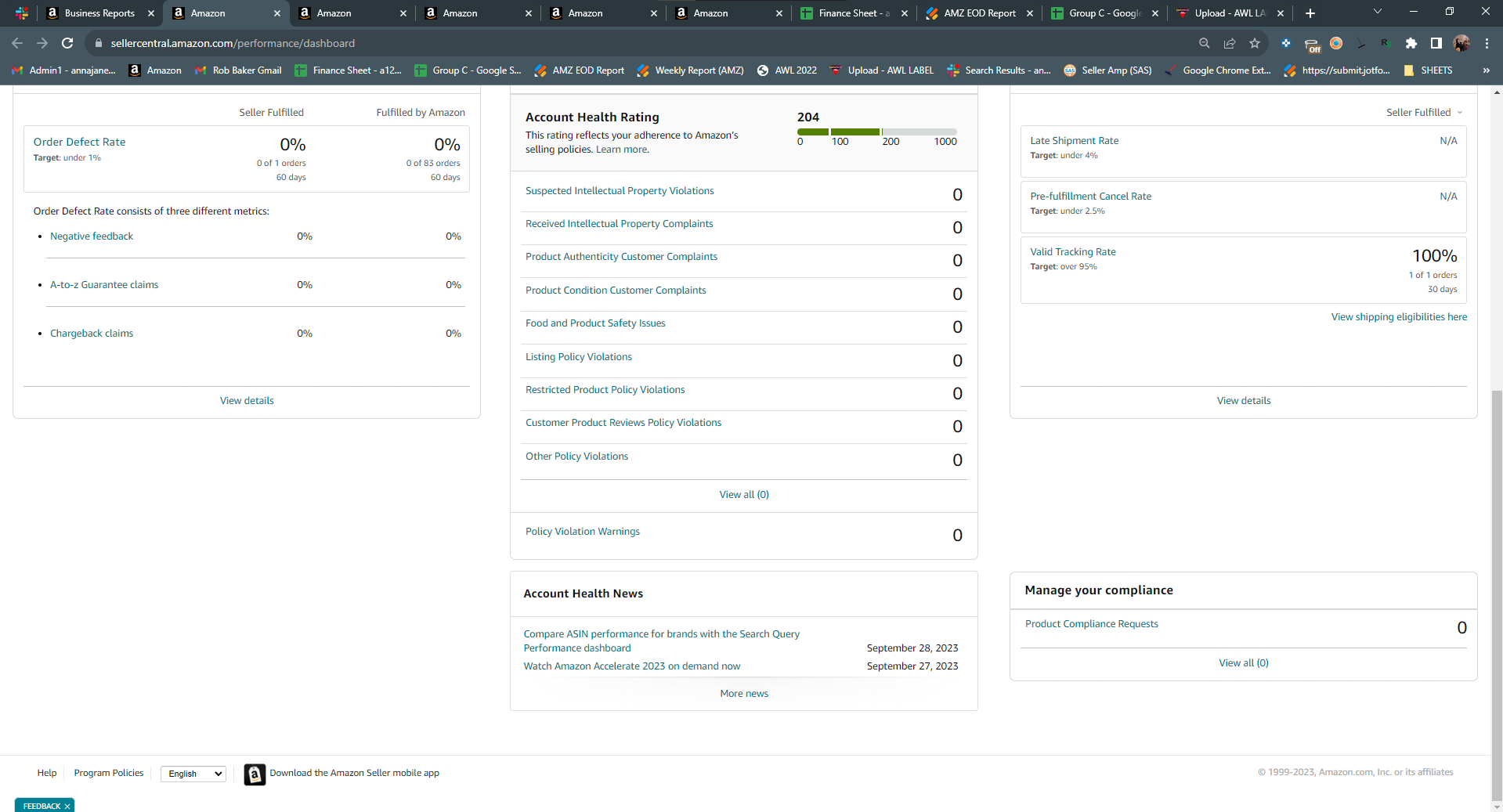Image resolution: width=1503 pixels, height=812 pixels.
Task: Switch to the AMZ EOD Report tab
Action: [x=978, y=13]
